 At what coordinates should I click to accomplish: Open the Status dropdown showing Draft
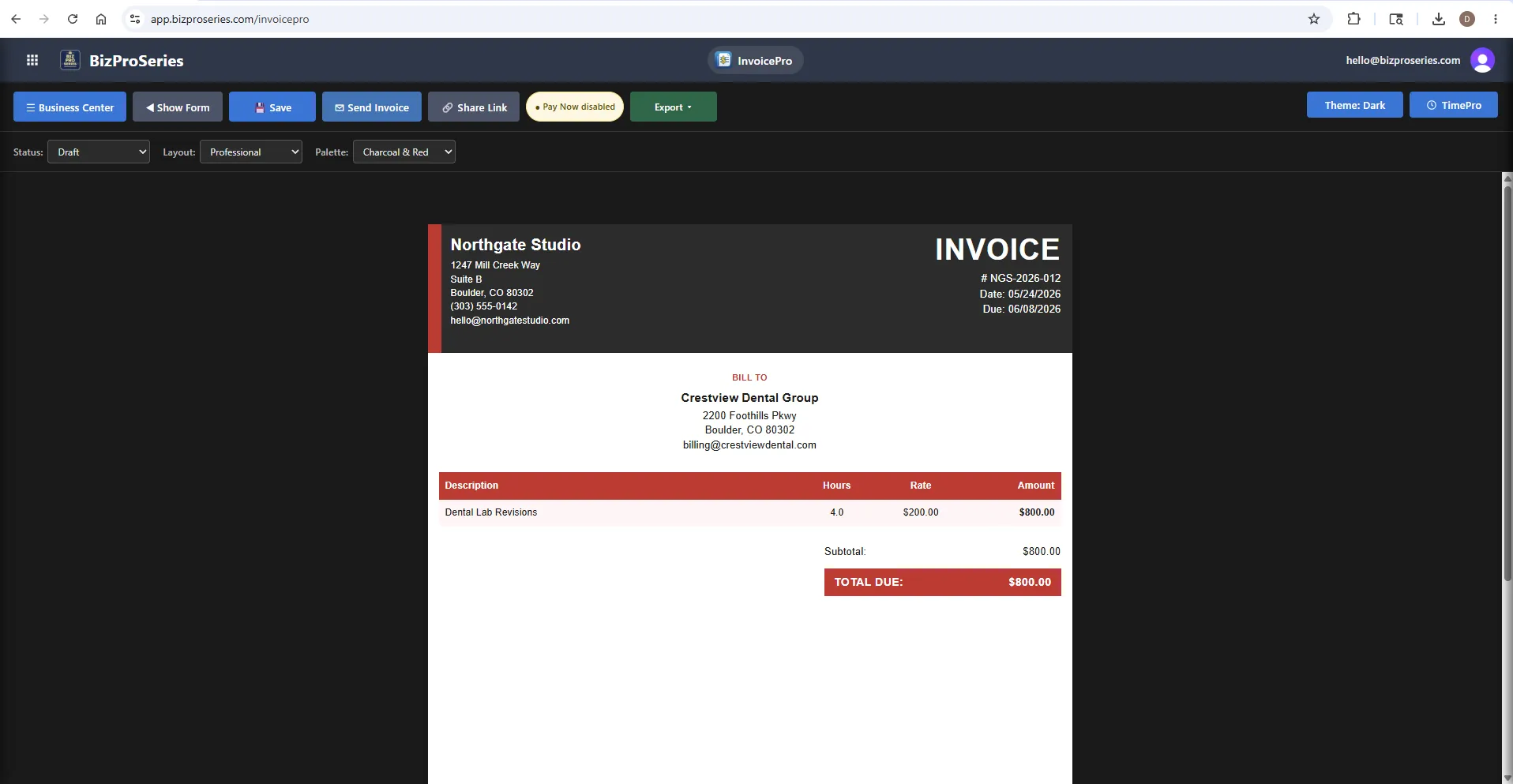pos(99,152)
